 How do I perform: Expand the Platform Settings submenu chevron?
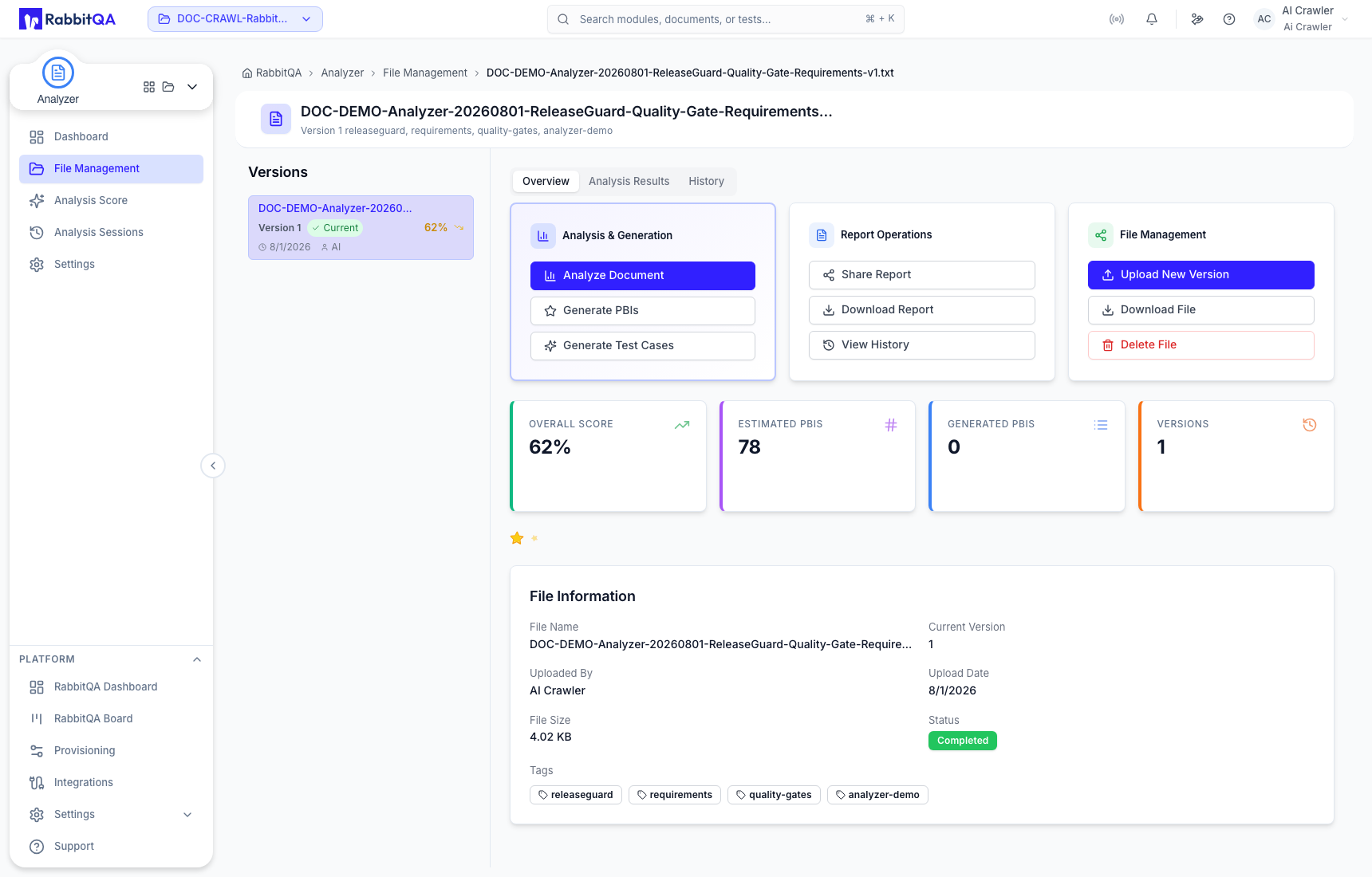(x=187, y=815)
